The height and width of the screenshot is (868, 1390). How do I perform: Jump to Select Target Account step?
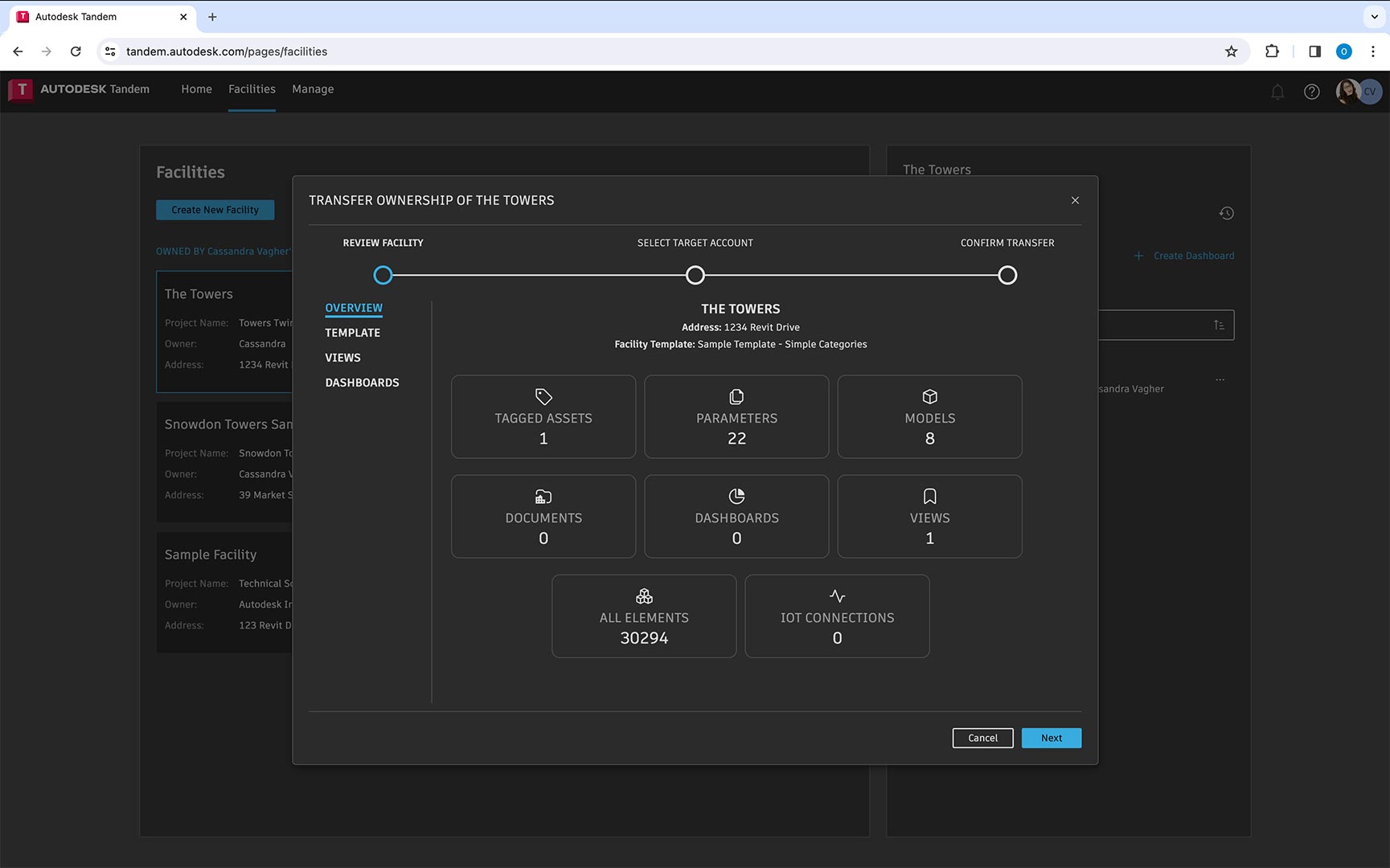point(695,276)
